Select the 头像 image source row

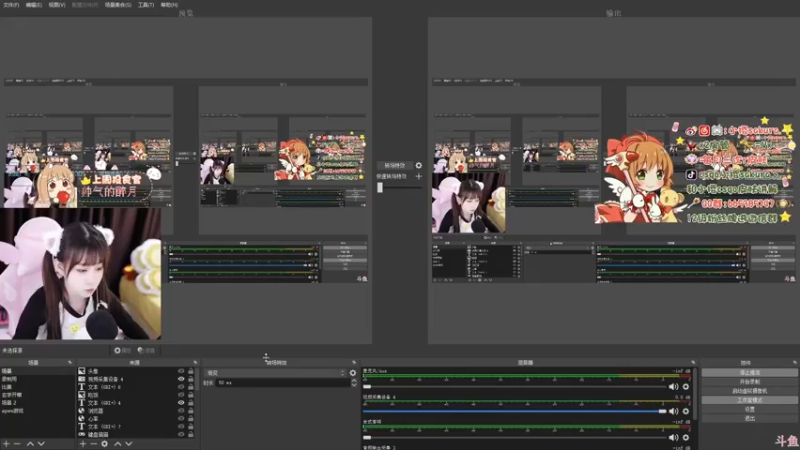coord(136,371)
